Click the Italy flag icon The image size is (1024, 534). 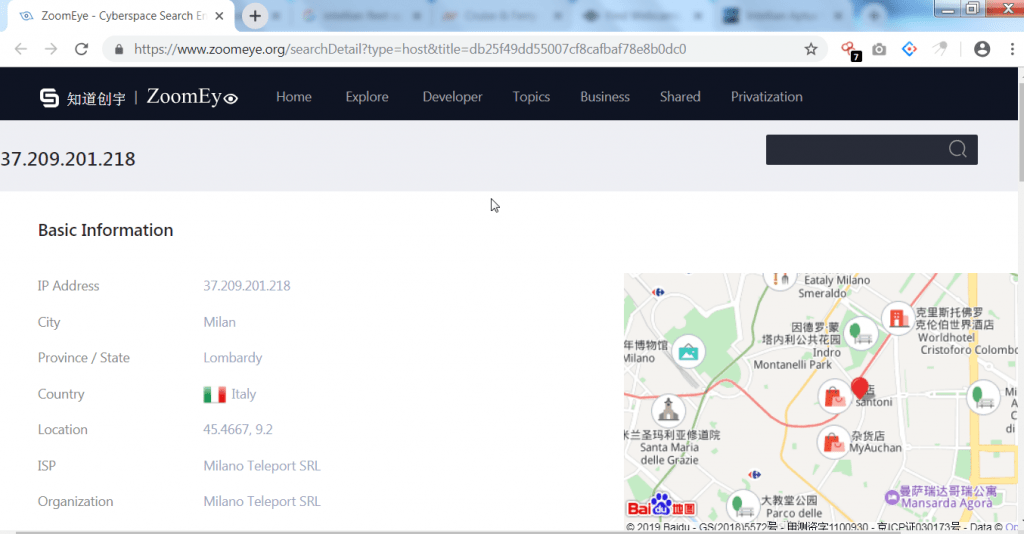click(x=214, y=394)
